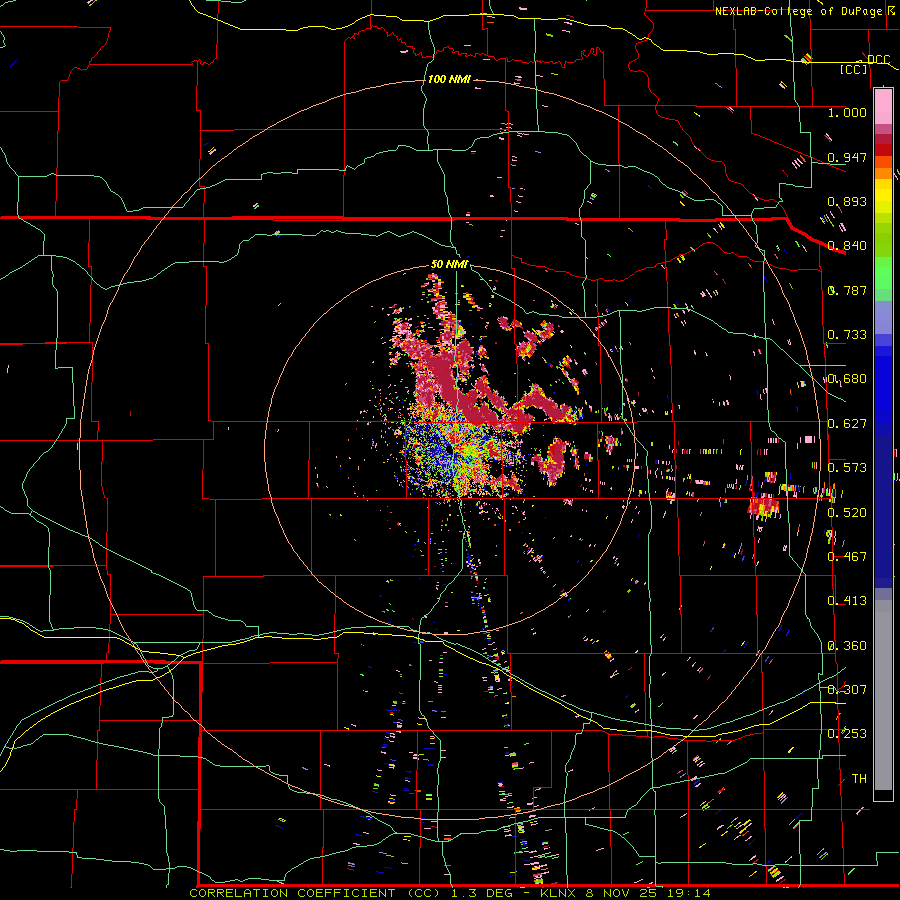900x900 pixels.
Task: Click the 50 NMI range ring label
Action: pyautogui.click(x=449, y=265)
